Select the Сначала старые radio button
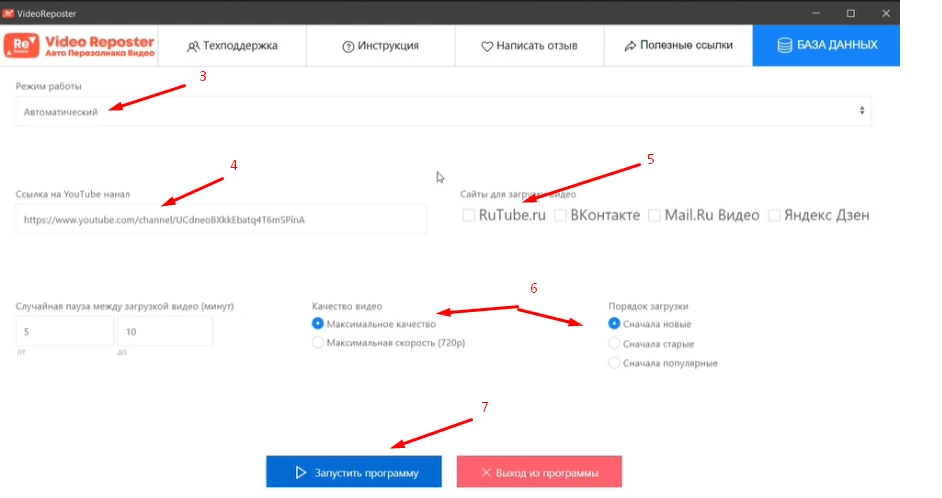The image size is (942, 498). pos(614,344)
